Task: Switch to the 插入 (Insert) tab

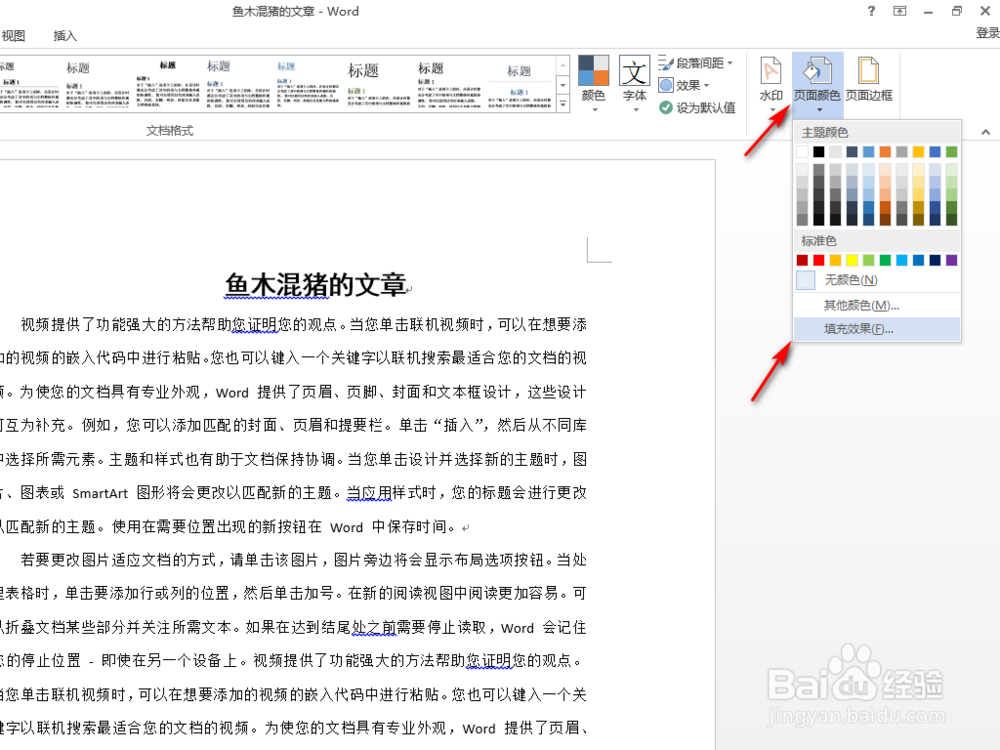Action: 64,36
